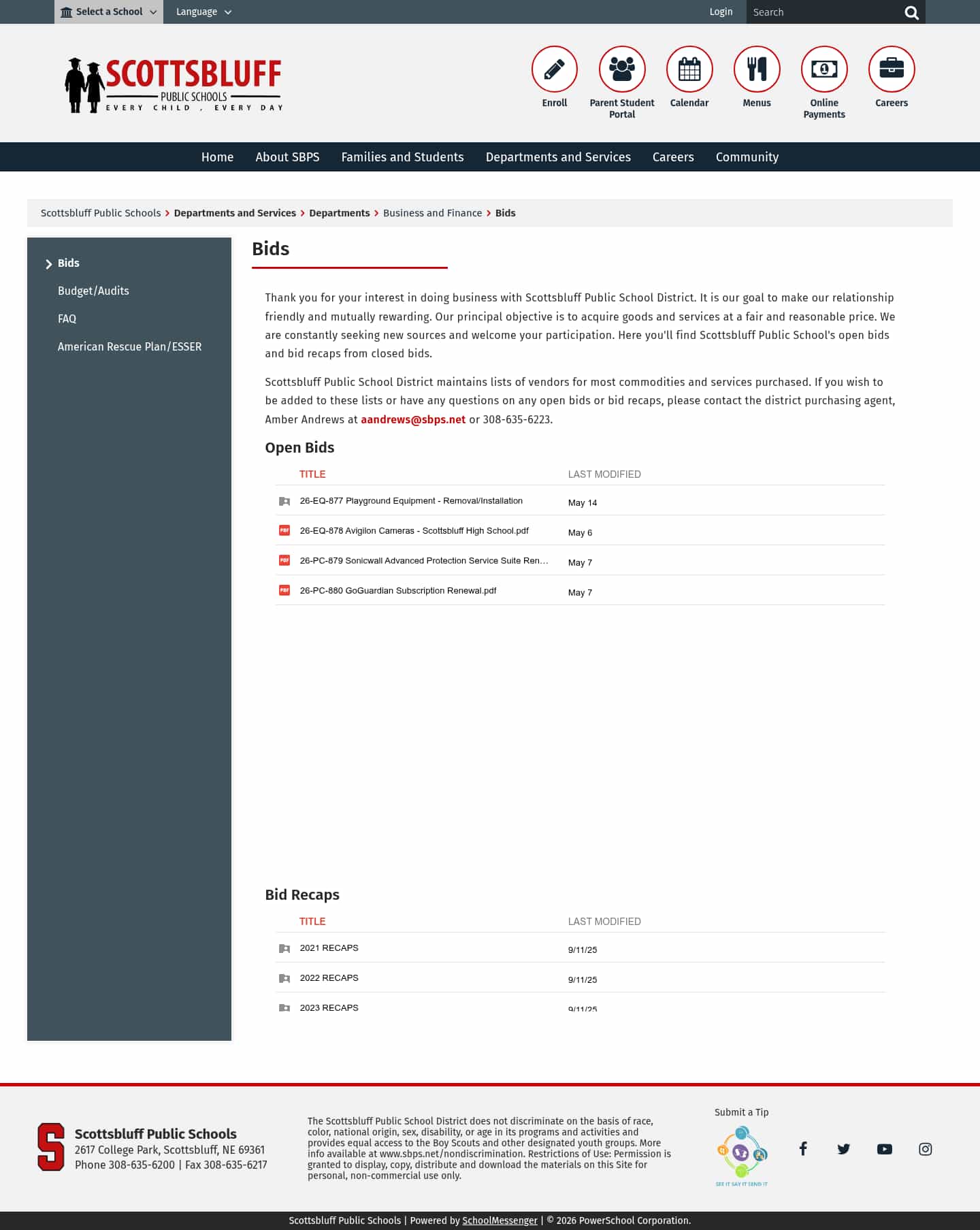Image resolution: width=980 pixels, height=1230 pixels.
Task: Open FAQ in the sidebar
Action: (67, 319)
